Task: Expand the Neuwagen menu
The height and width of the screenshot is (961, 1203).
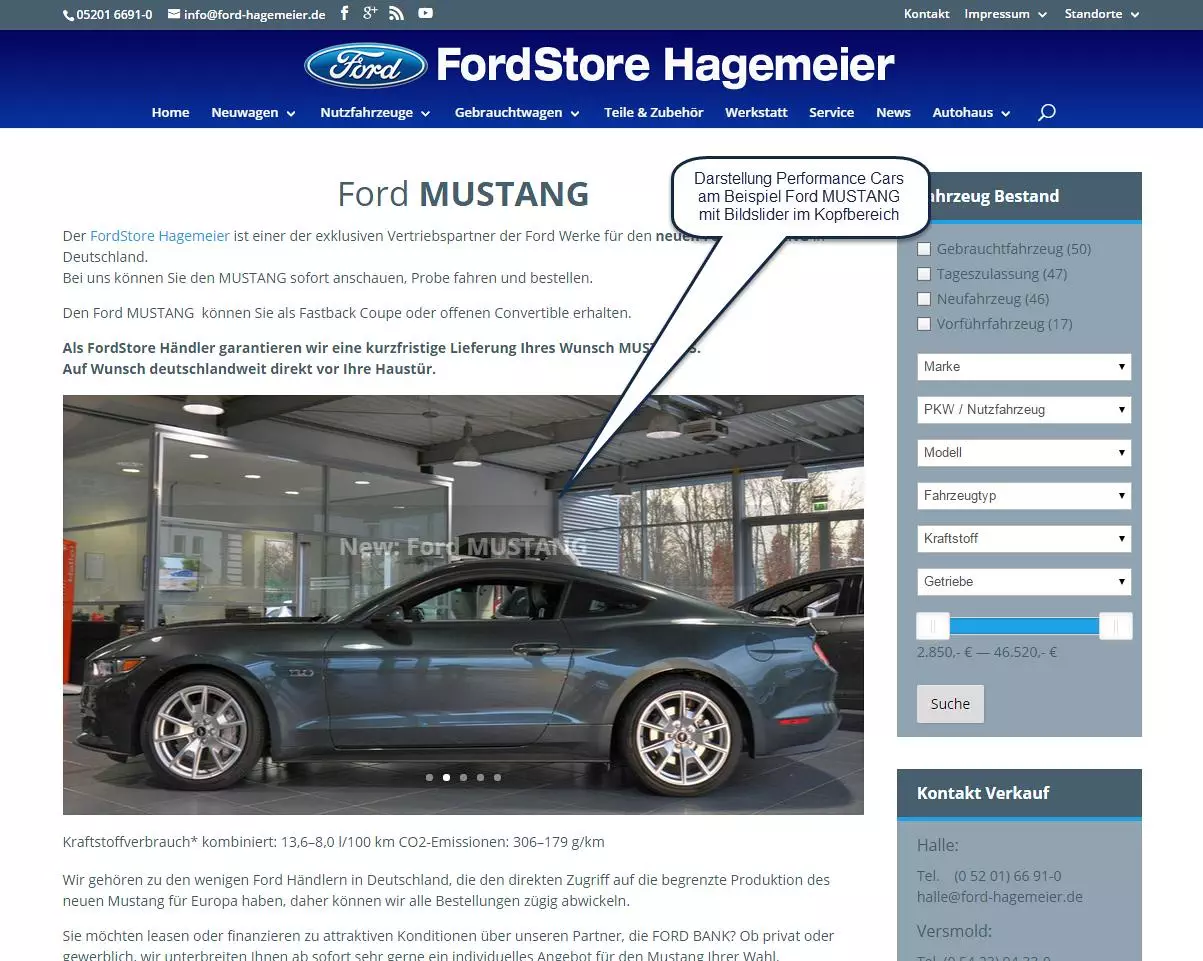Action: click(254, 113)
